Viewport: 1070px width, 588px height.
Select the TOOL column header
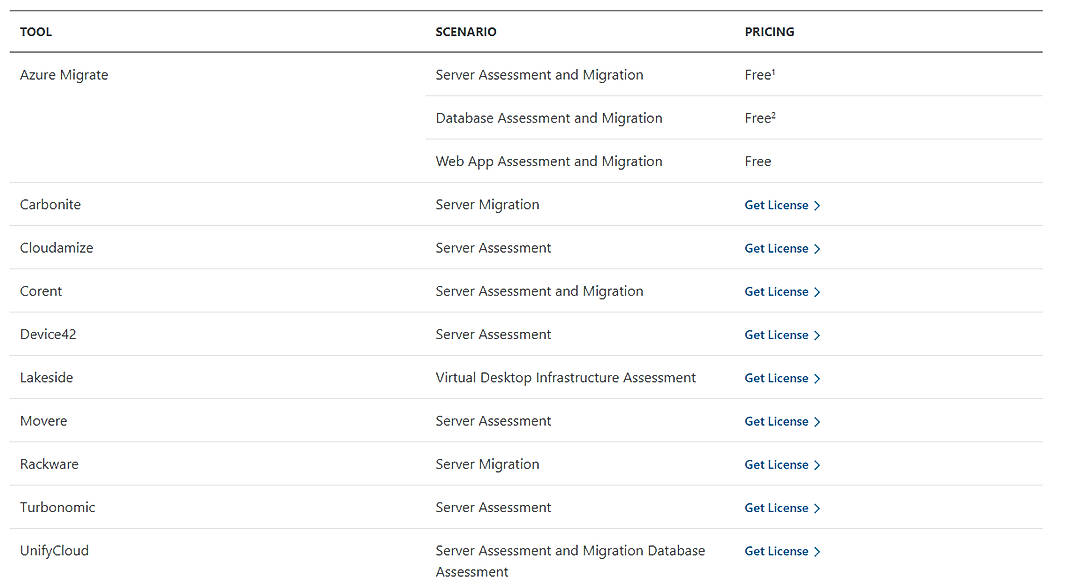(x=36, y=31)
